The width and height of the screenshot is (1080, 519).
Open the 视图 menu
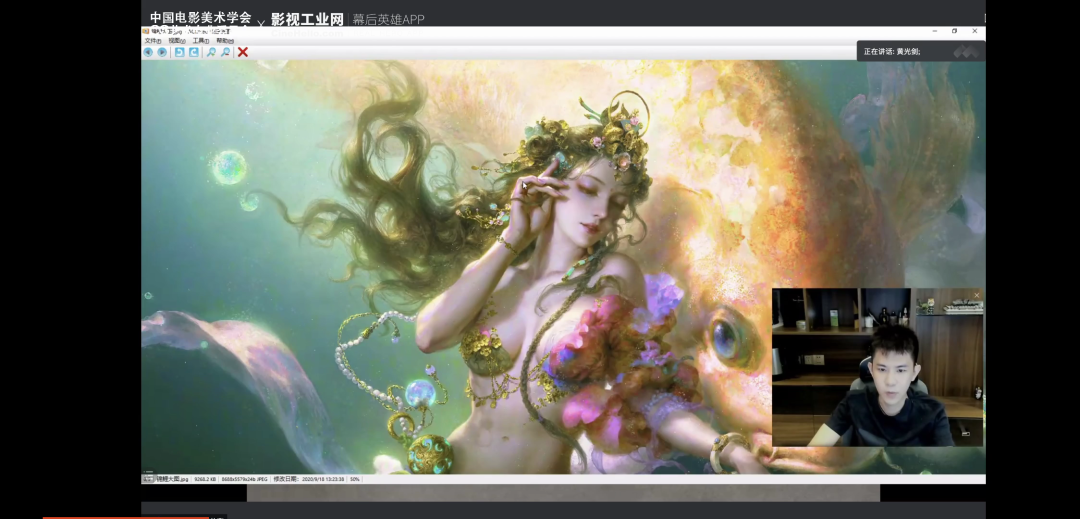click(177, 41)
